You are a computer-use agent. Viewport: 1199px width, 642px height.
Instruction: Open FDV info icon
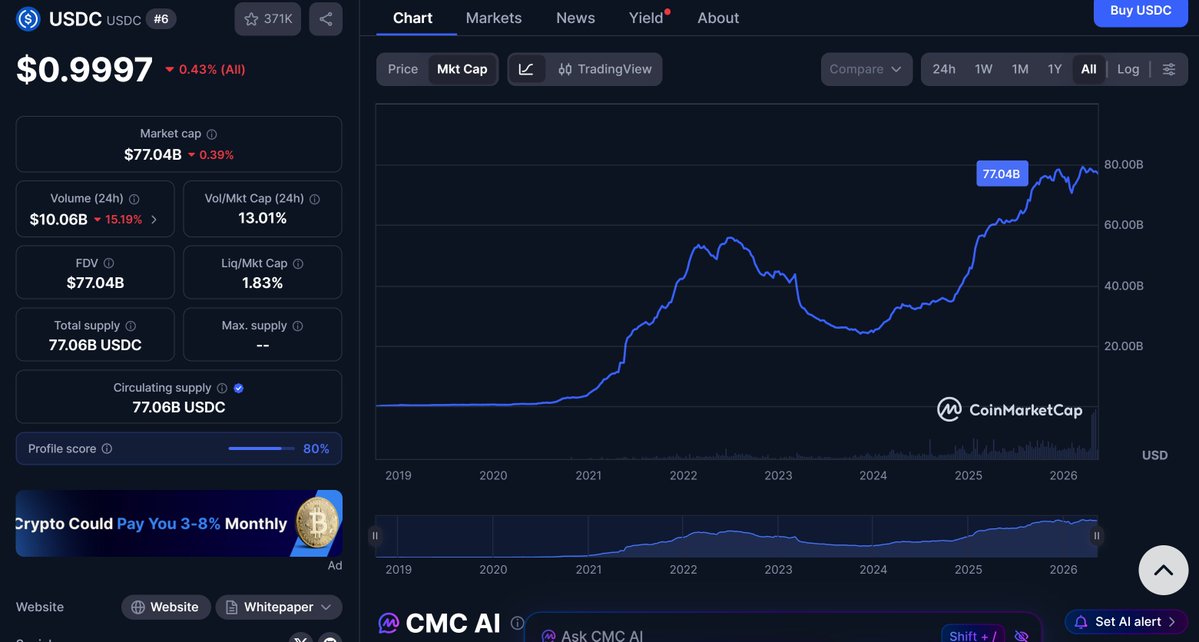tap(109, 263)
